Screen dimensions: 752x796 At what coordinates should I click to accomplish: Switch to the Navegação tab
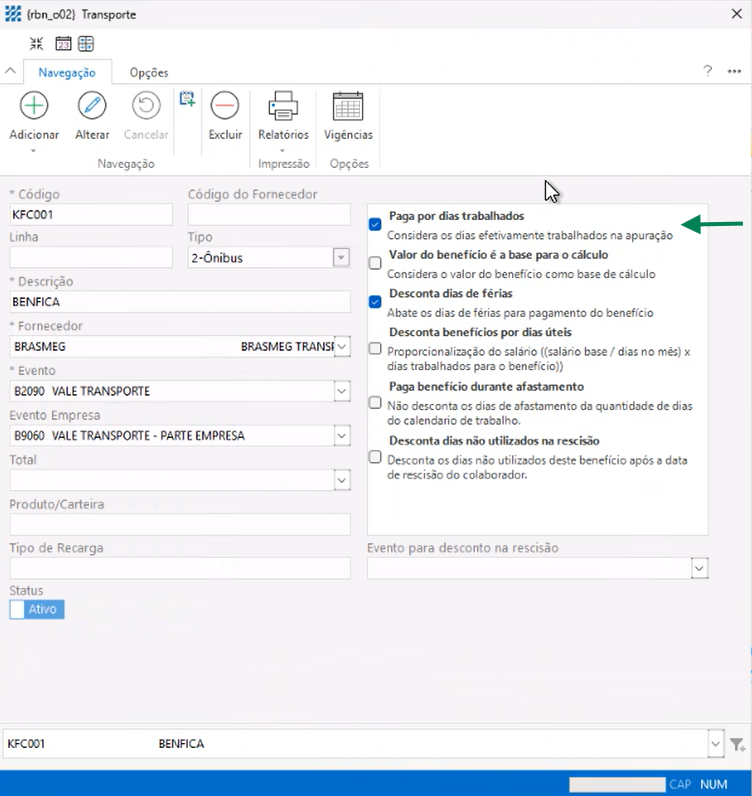coord(67,73)
